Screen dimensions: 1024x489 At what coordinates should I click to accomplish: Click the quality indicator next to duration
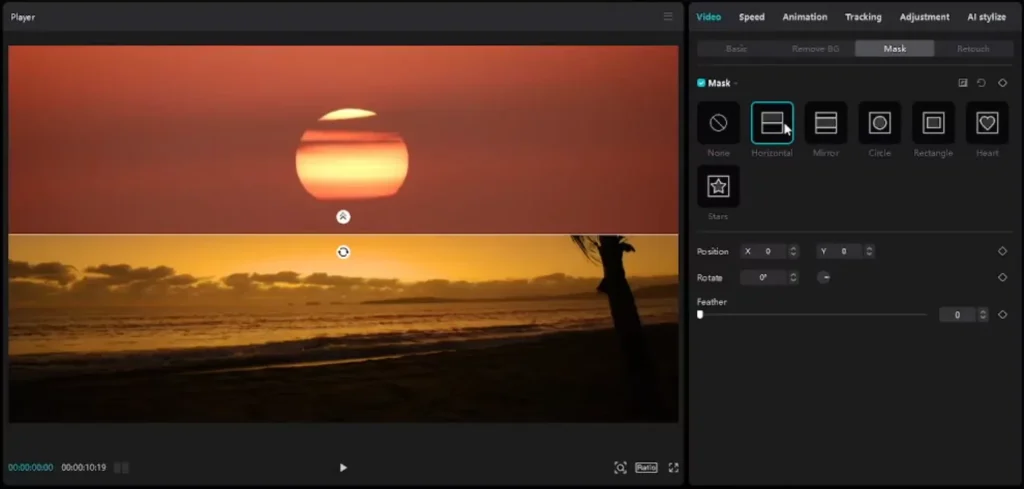click(x=121, y=467)
